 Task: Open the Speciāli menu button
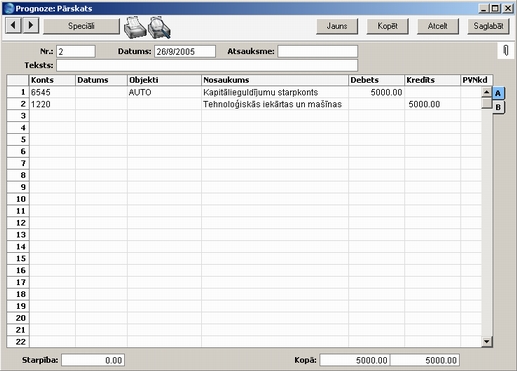click(81, 26)
